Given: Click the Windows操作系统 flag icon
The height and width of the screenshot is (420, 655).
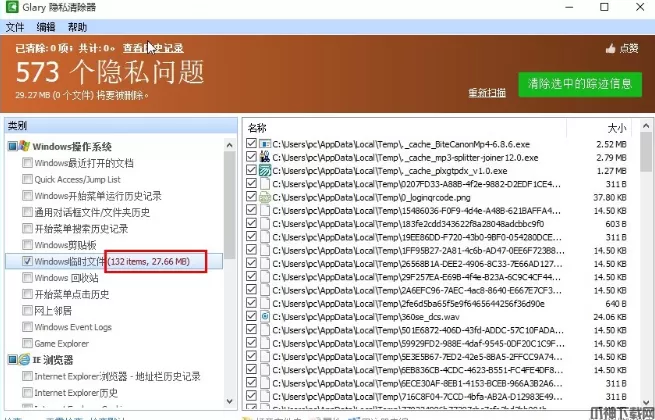Looking at the screenshot, I should click(x=24, y=146).
